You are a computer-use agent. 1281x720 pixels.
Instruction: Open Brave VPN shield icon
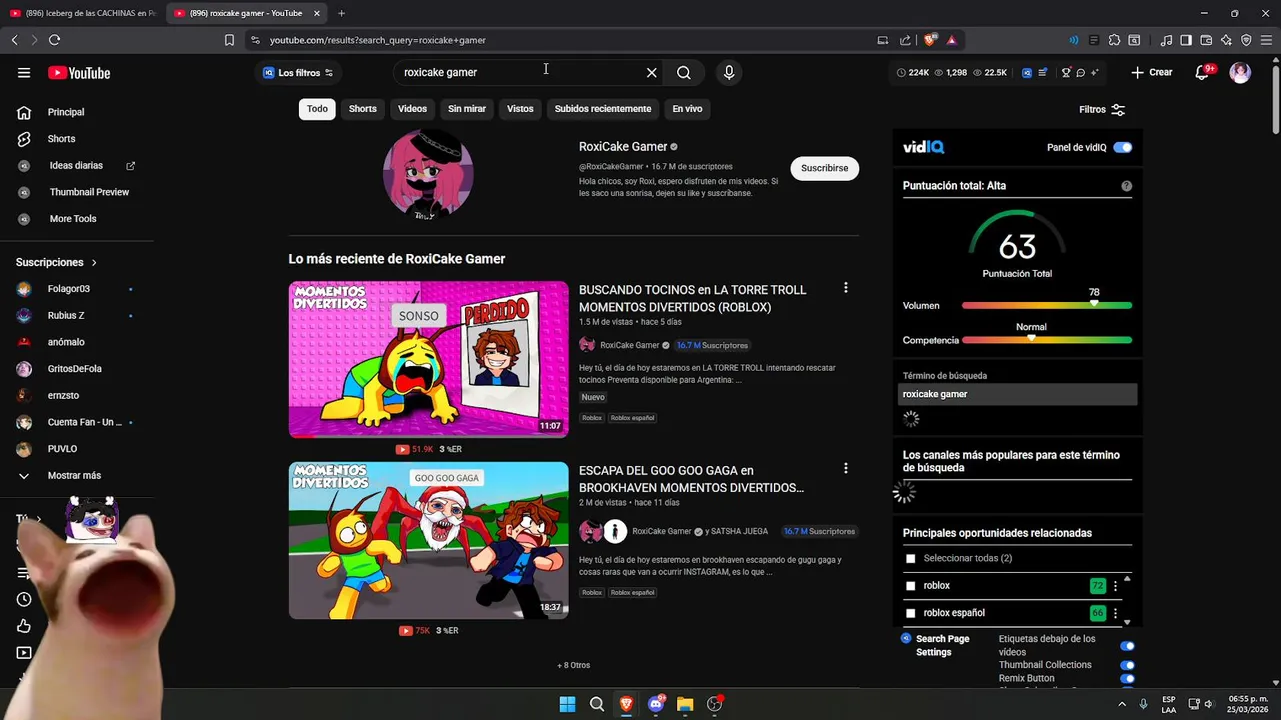click(1246, 40)
